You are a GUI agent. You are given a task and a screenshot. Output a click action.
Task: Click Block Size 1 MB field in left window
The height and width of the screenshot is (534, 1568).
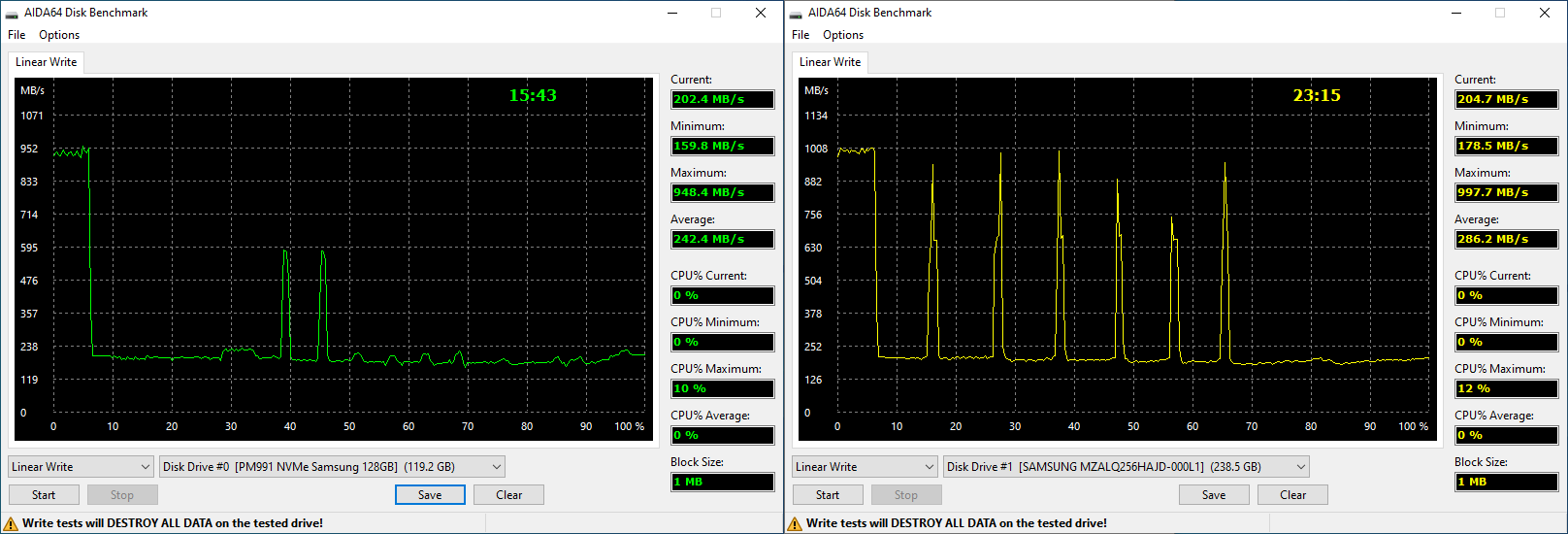[x=723, y=482]
